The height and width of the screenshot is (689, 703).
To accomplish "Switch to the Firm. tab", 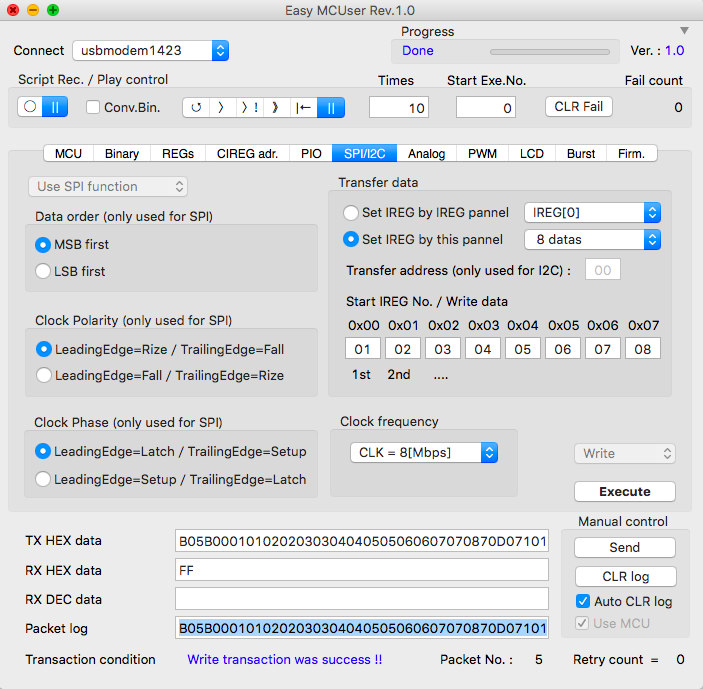I will coord(632,153).
